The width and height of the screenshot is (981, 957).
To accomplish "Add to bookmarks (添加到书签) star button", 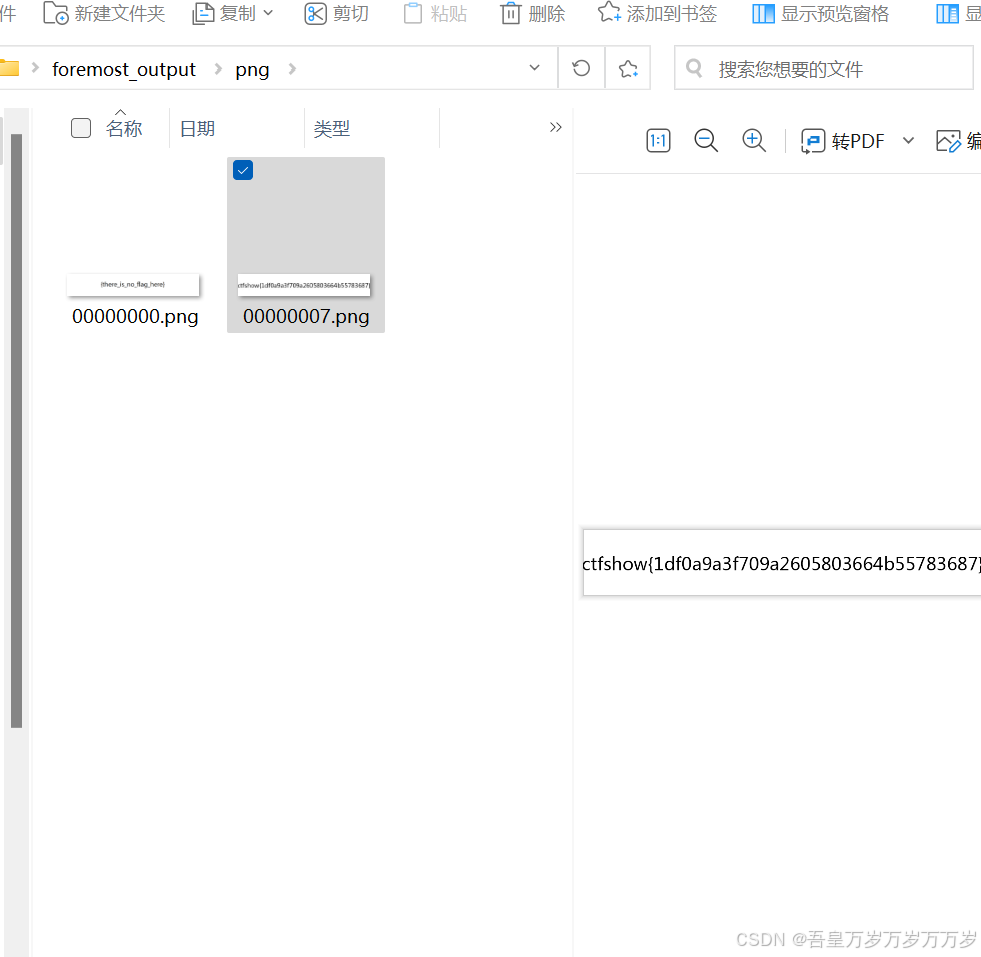I will click(658, 13).
